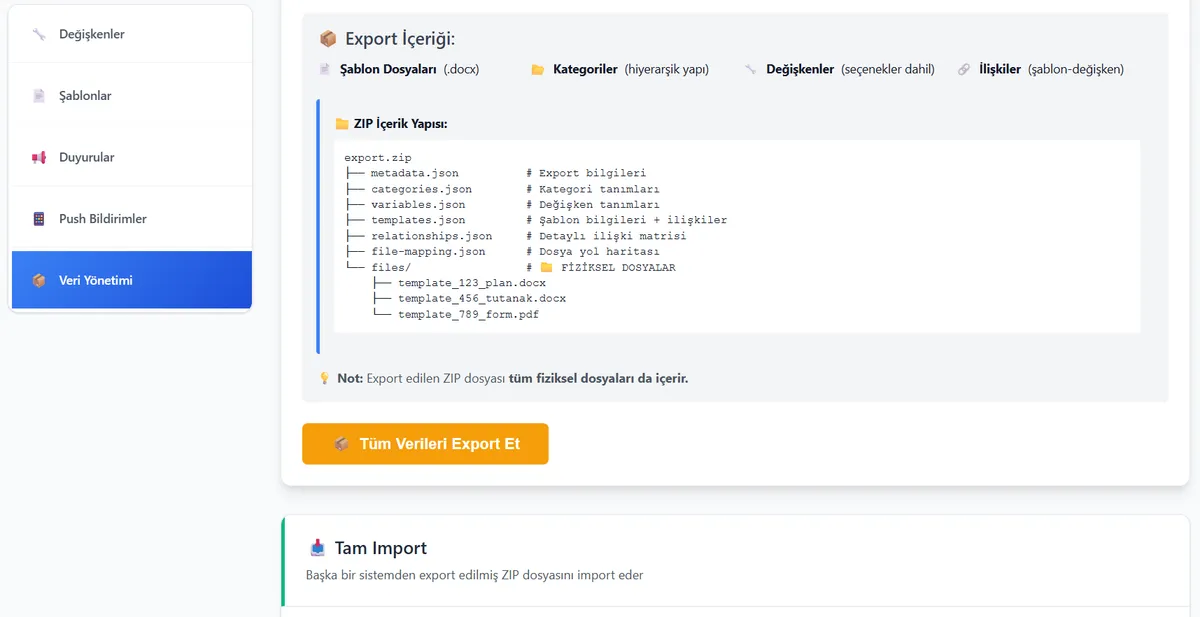Image resolution: width=1200 pixels, height=617 pixels.
Task: Click the Tam Import heading
Action: click(380, 548)
